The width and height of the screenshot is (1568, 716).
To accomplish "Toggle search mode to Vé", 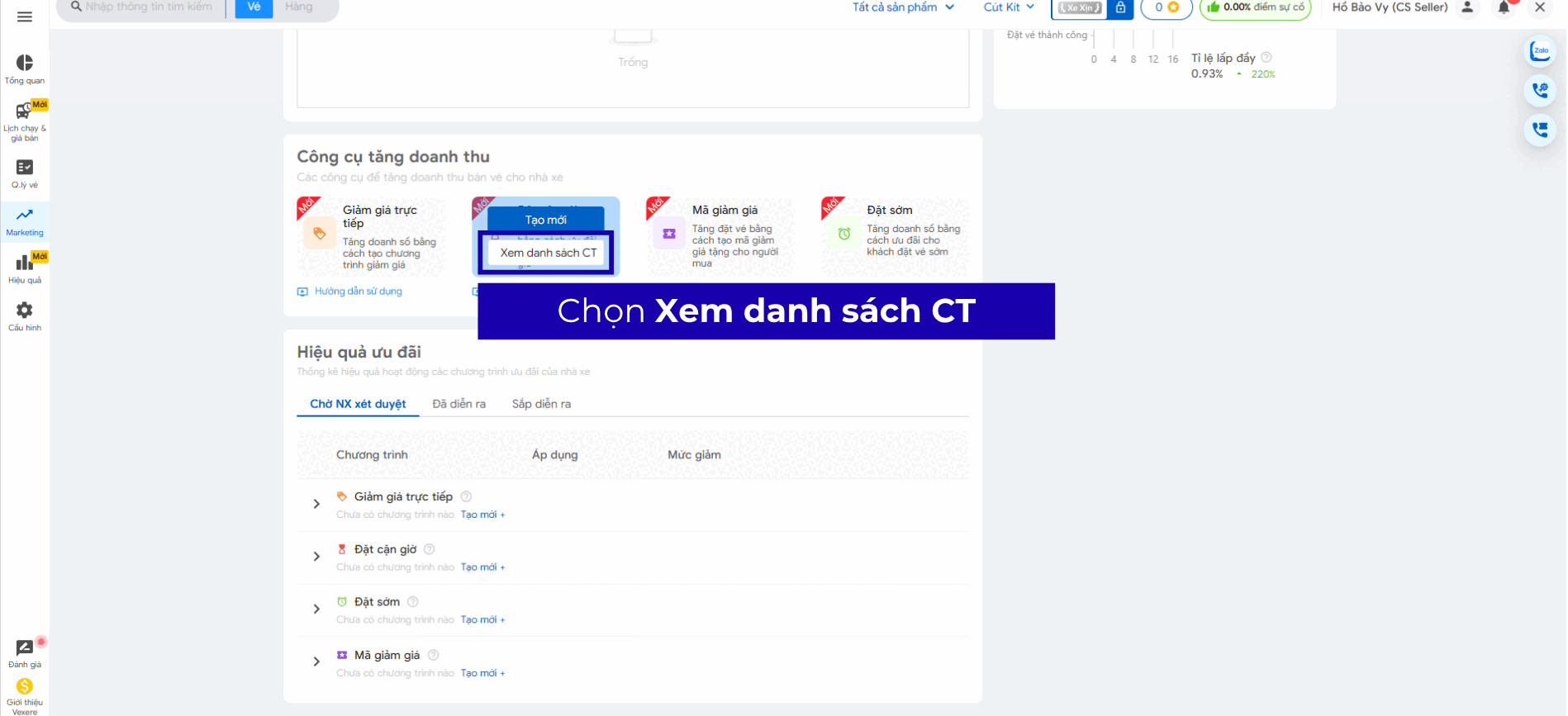I will (254, 7).
